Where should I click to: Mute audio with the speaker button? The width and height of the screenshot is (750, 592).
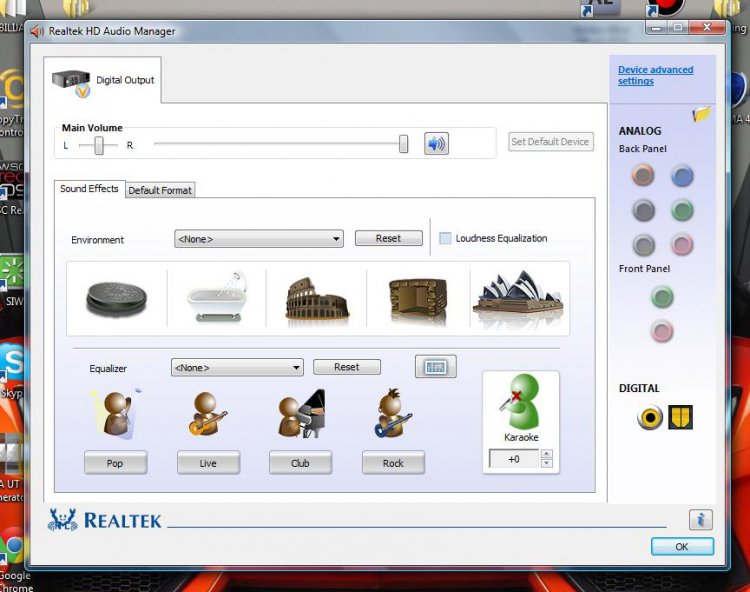click(436, 143)
